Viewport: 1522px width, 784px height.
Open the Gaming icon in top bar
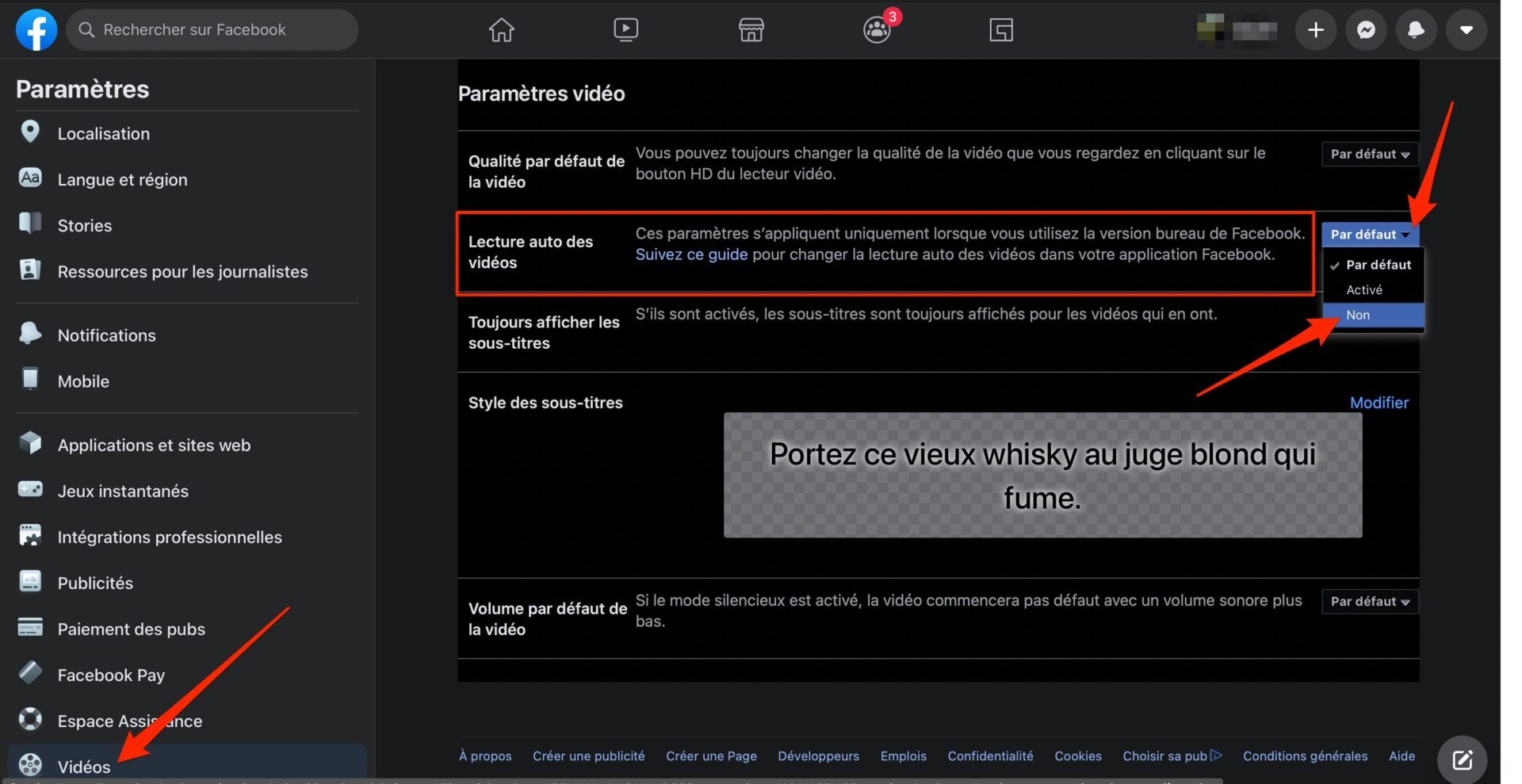click(1001, 30)
